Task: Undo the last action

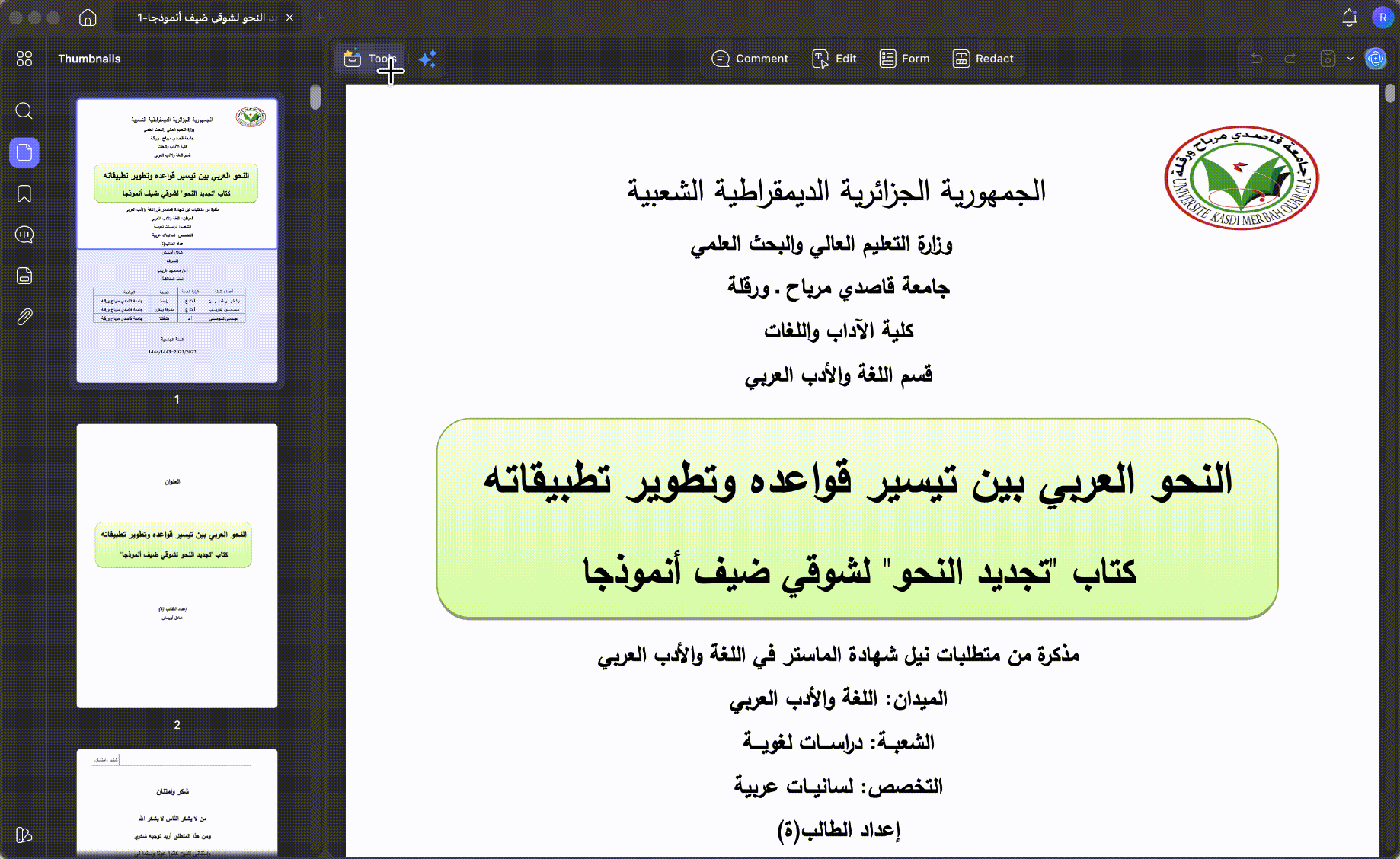Action: click(x=1257, y=59)
